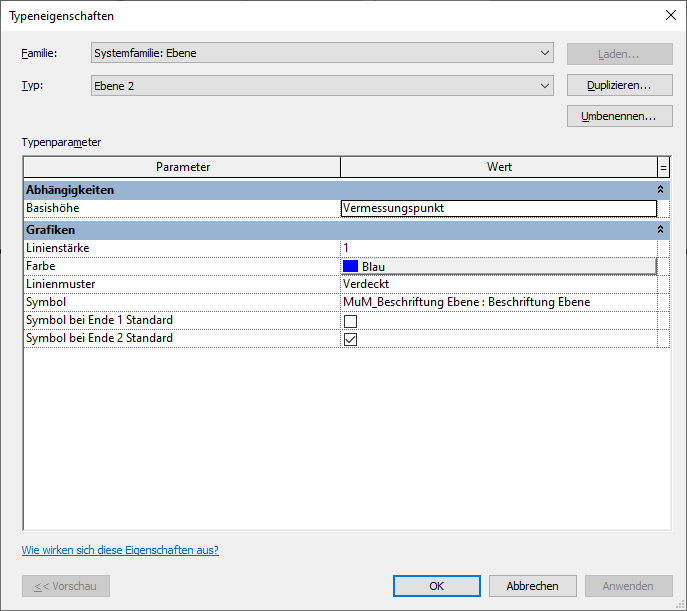Click the Wert column header
This screenshot has width=687, height=611.
click(499, 167)
